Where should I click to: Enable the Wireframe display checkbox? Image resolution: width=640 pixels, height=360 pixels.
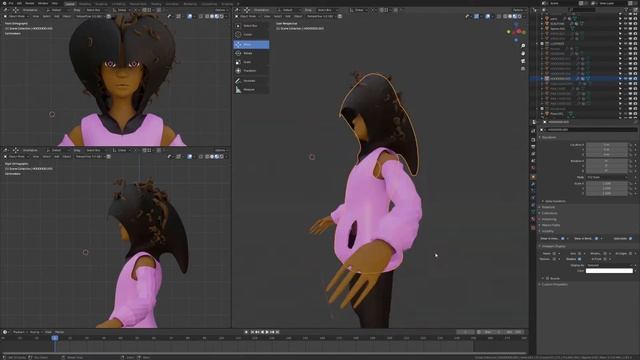click(x=604, y=253)
